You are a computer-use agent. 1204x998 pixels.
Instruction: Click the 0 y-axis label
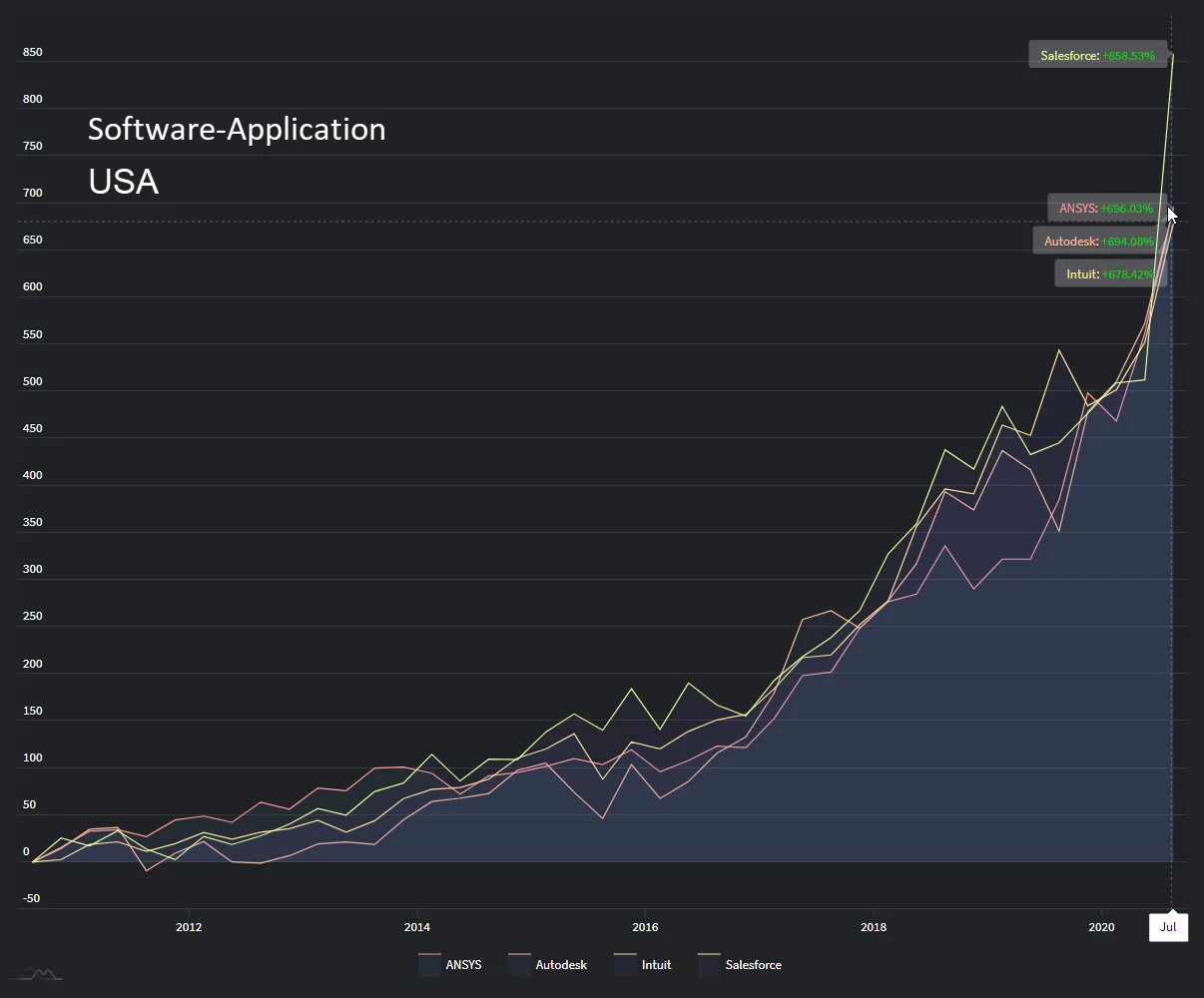click(x=27, y=851)
